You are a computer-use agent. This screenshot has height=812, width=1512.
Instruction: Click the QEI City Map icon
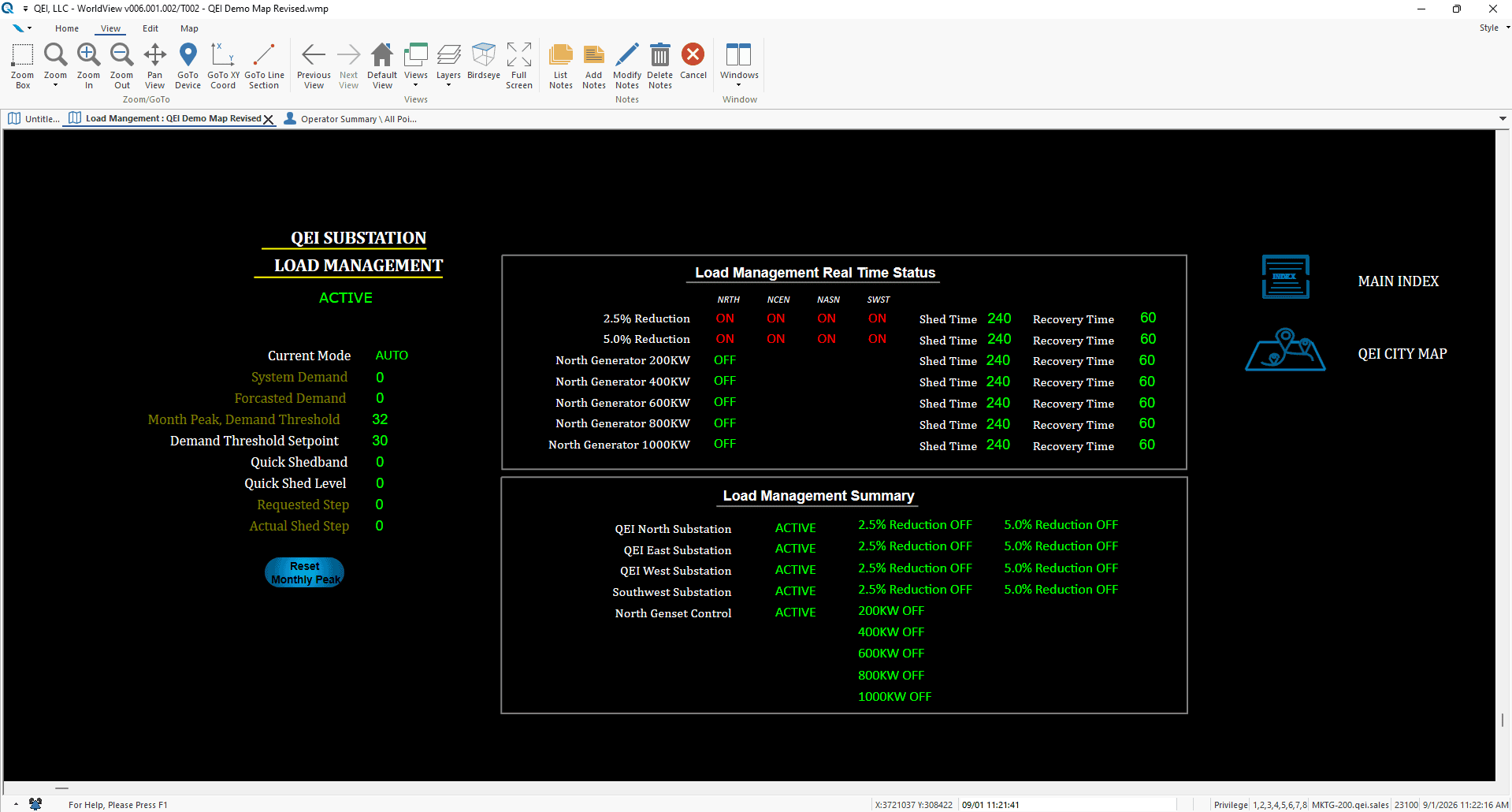[1285, 349]
